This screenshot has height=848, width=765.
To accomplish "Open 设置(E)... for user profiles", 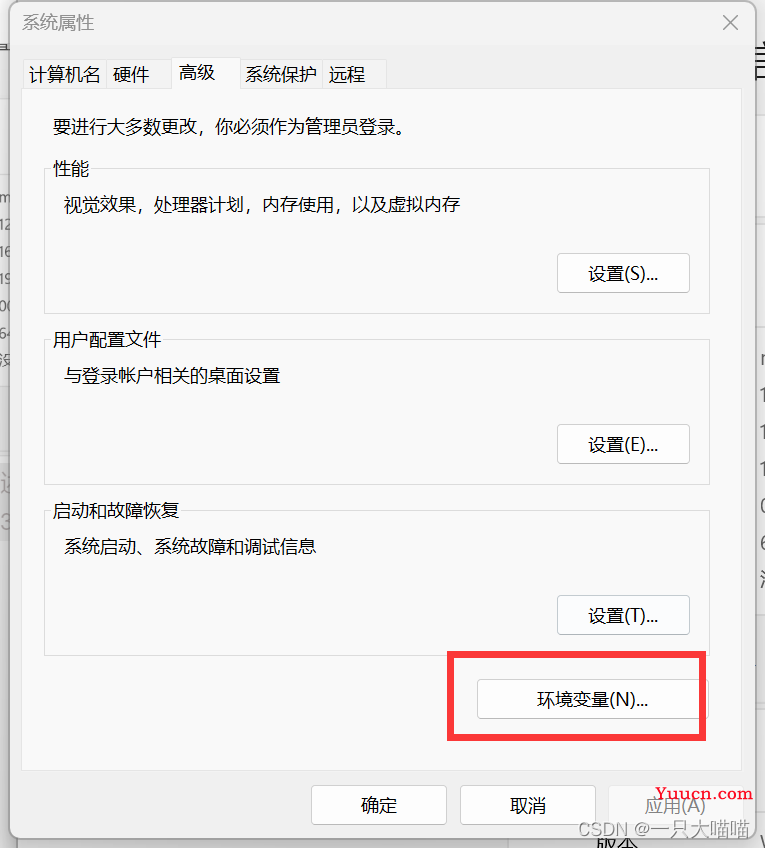I will tap(623, 444).
